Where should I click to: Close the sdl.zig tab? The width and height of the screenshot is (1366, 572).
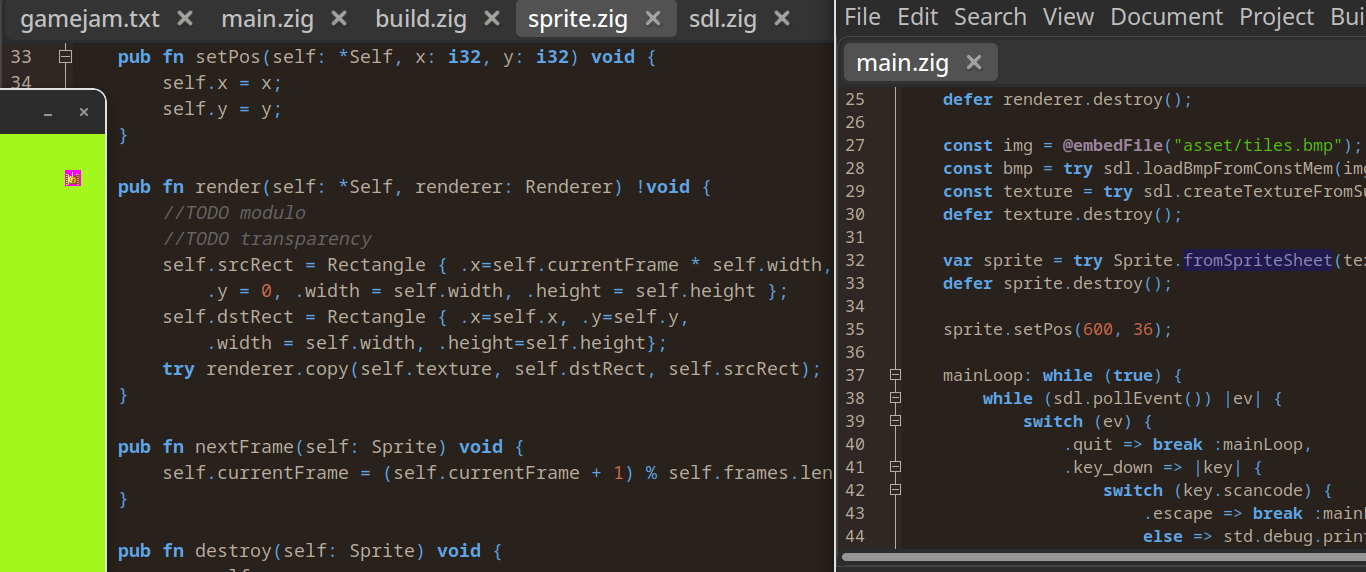tap(782, 18)
